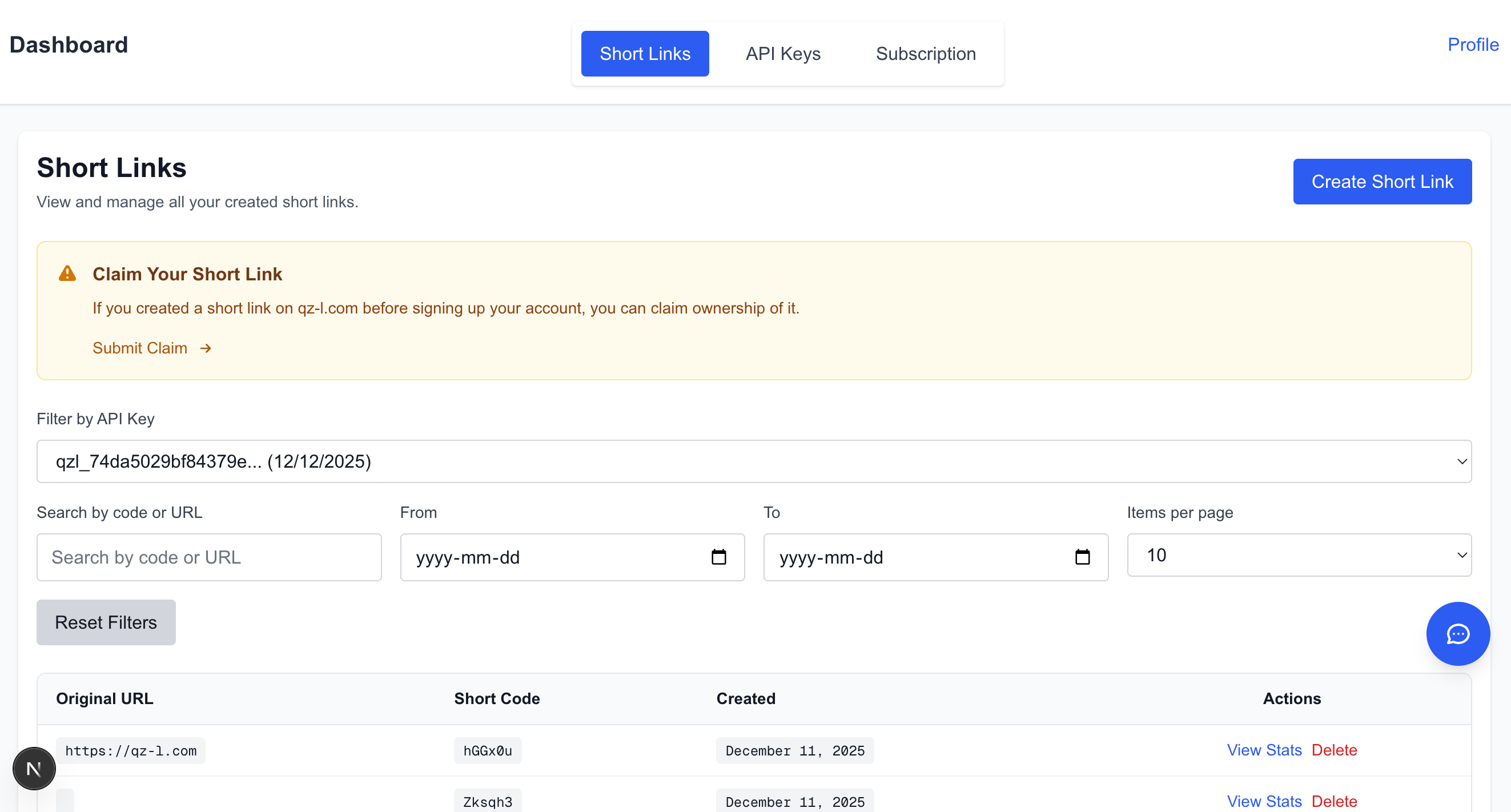View Stats for short code hGGx0u
Screen dimensions: 1511x812
pos(1264,750)
